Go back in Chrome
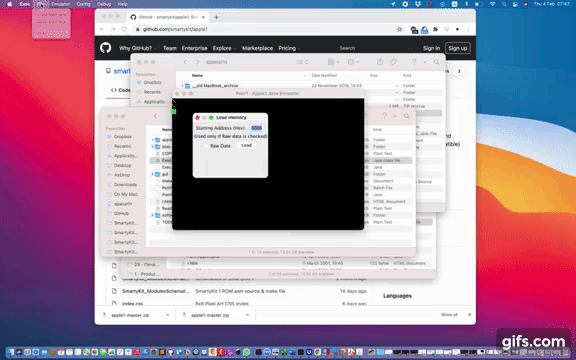Screen dimensions: 576x360 coord(102,29)
